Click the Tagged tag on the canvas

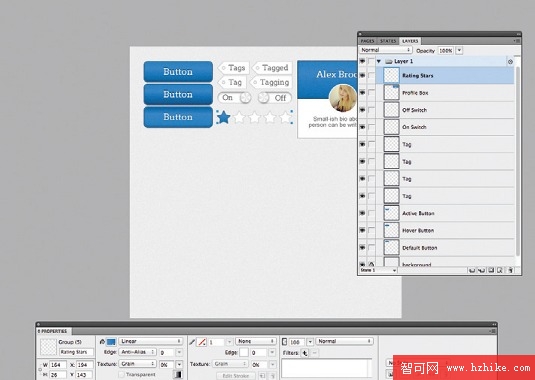tap(272, 68)
